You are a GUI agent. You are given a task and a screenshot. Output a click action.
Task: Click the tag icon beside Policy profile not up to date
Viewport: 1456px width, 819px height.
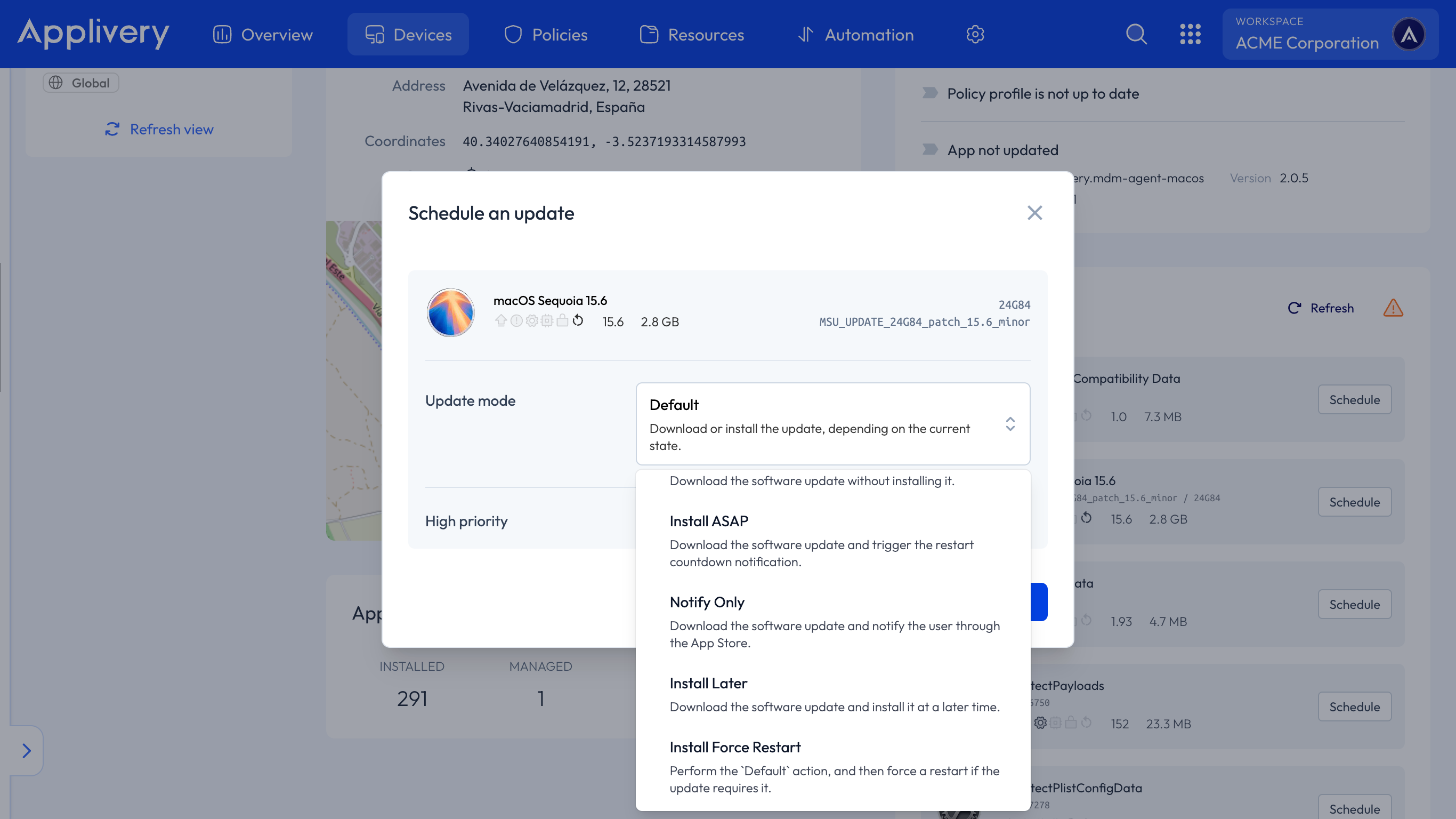[x=930, y=93]
